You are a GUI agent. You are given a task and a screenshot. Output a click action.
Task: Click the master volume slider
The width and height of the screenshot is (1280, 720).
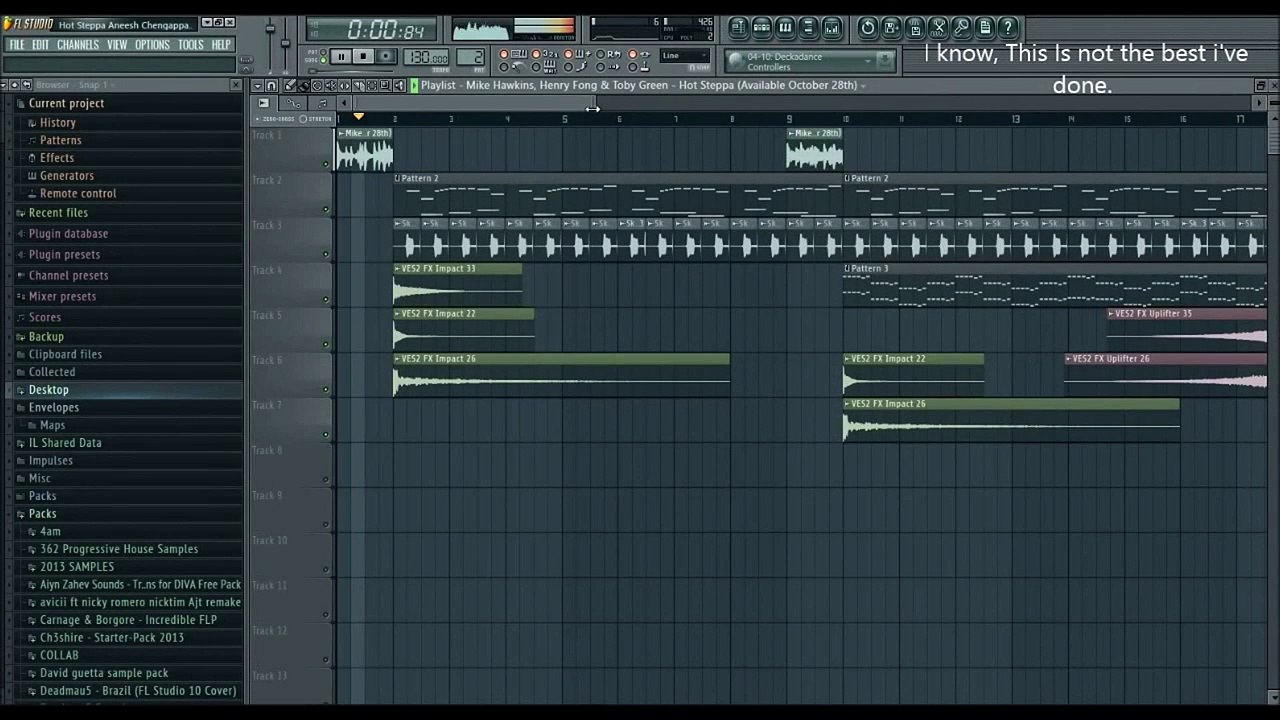point(270,29)
